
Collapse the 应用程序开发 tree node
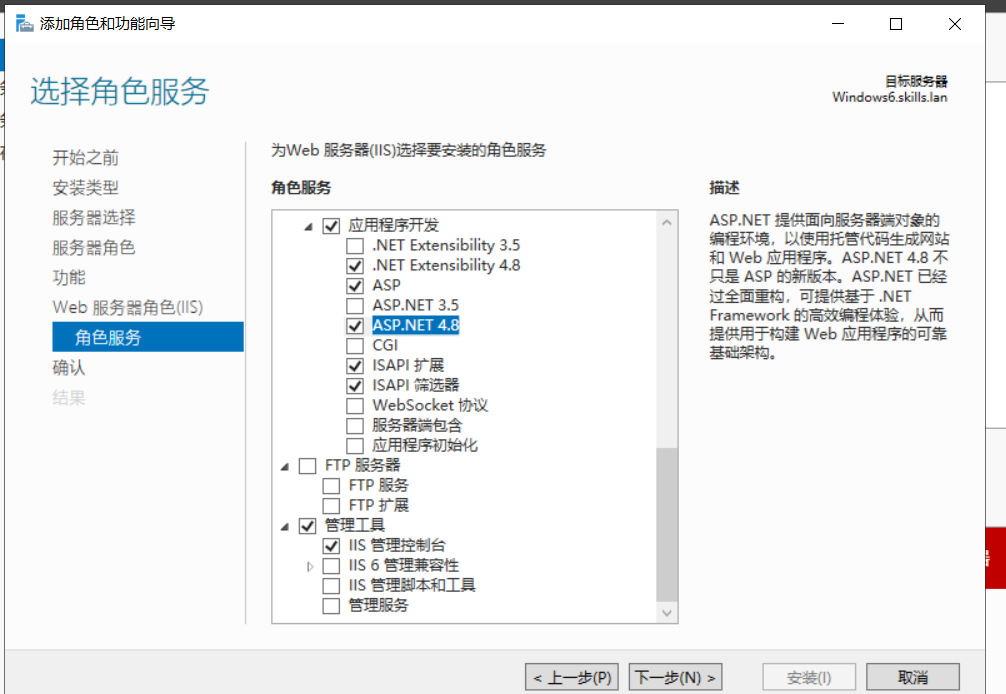pyautogui.click(x=309, y=226)
